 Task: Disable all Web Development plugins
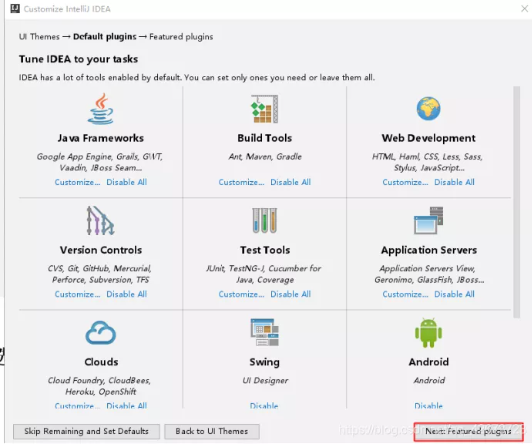click(454, 182)
